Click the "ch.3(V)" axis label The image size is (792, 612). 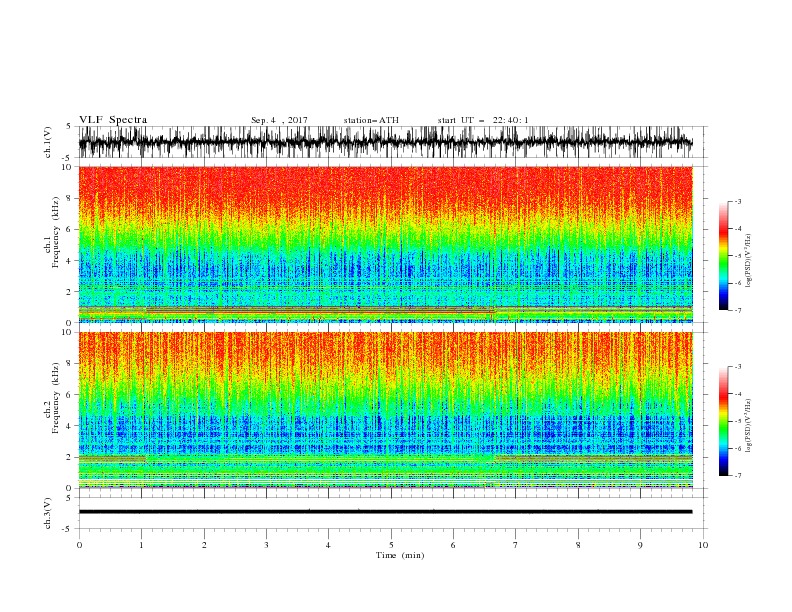pos(48,513)
